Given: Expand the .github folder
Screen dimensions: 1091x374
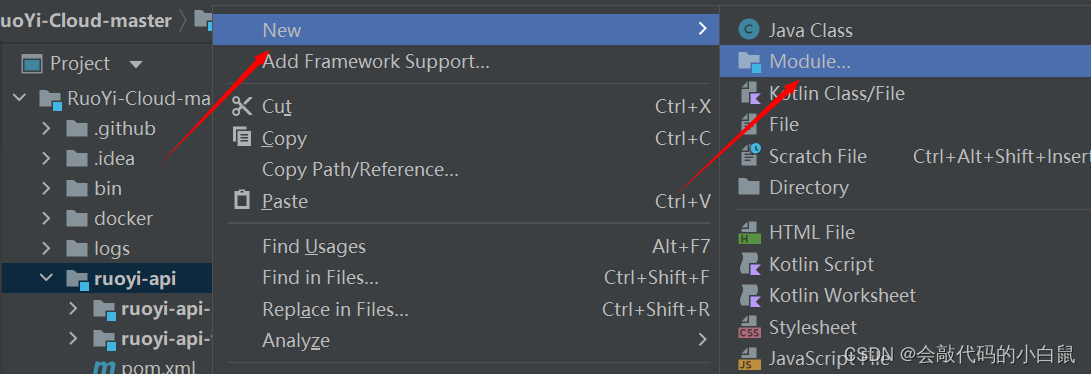Looking at the screenshot, I should (x=46, y=129).
